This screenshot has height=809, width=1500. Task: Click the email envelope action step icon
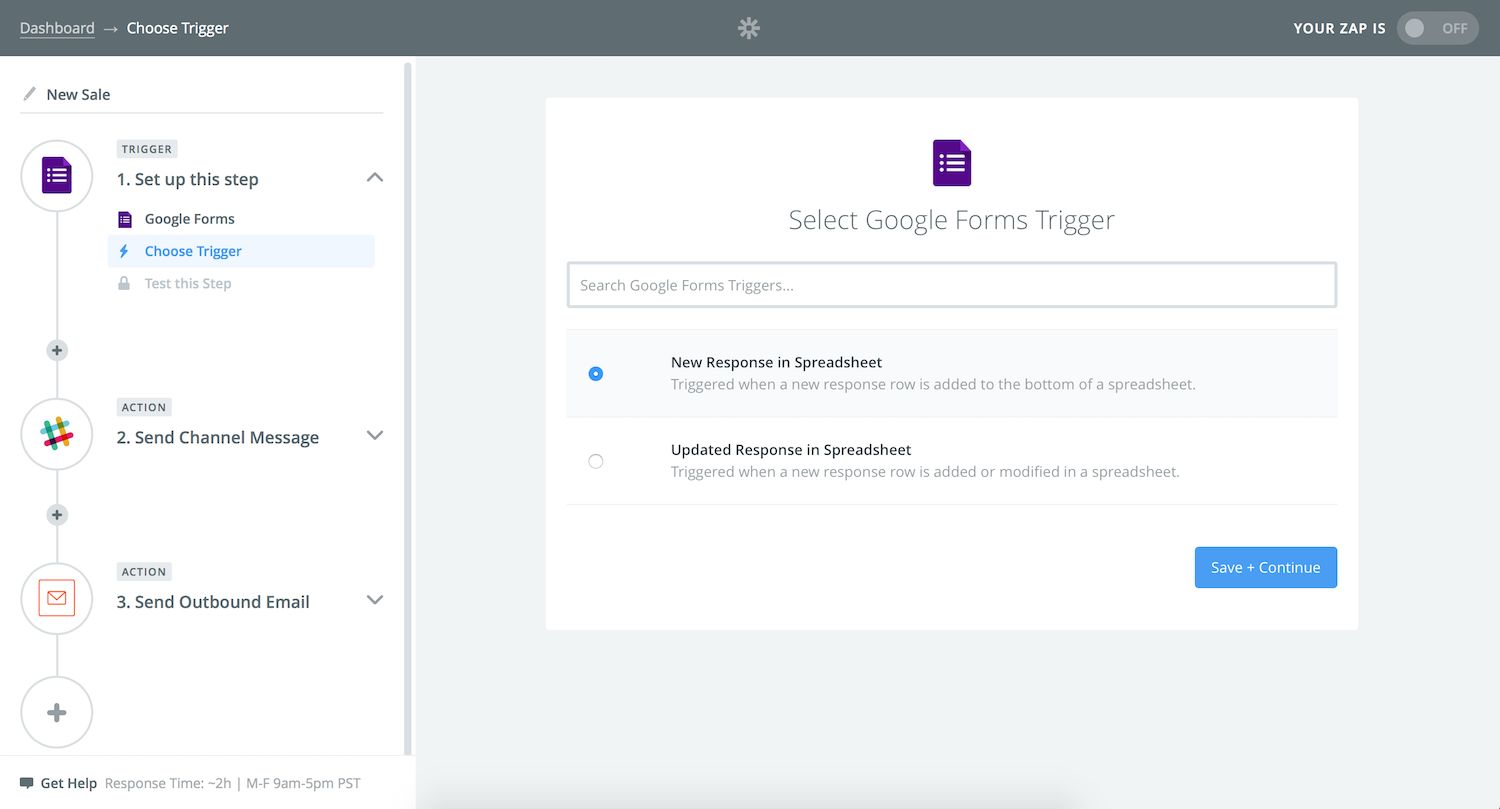tap(57, 598)
